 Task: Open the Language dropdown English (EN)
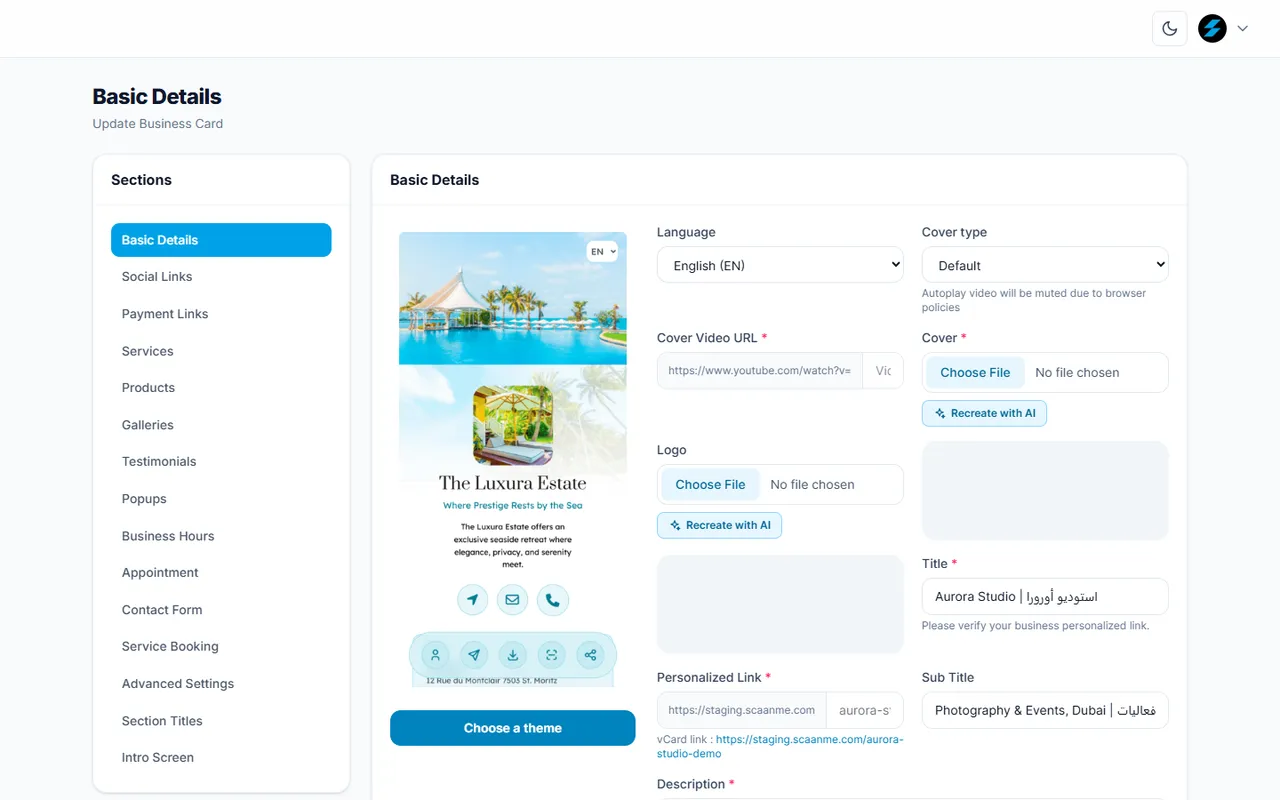point(780,265)
